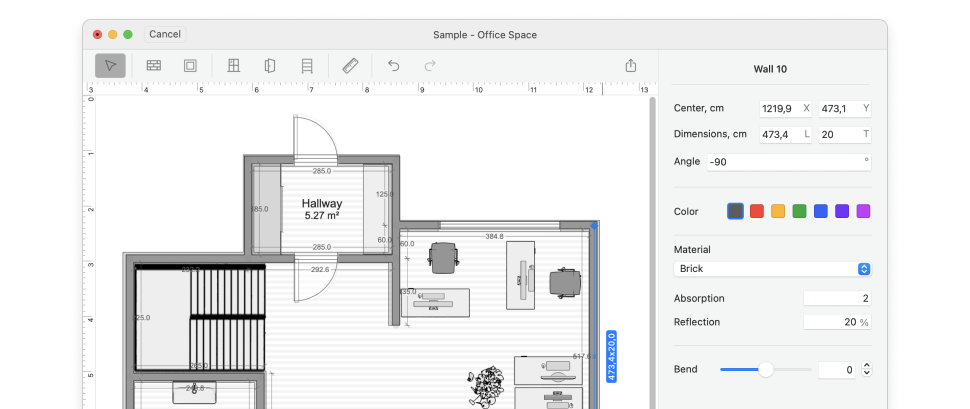Edit the Absorption value field
The width and height of the screenshot is (970, 409).
click(x=837, y=298)
